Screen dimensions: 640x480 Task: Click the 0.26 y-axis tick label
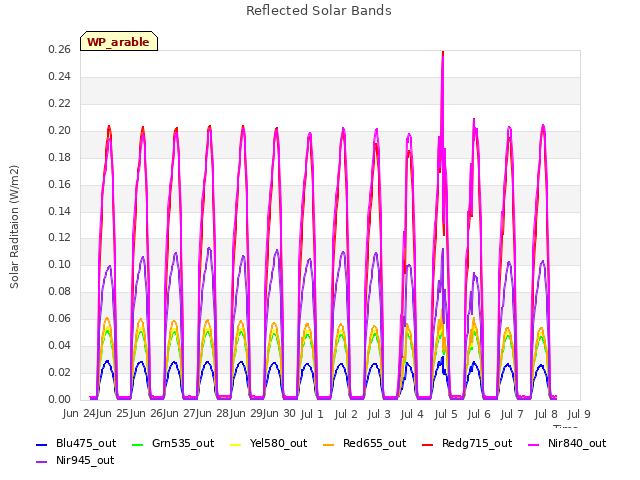coord(59,50)
